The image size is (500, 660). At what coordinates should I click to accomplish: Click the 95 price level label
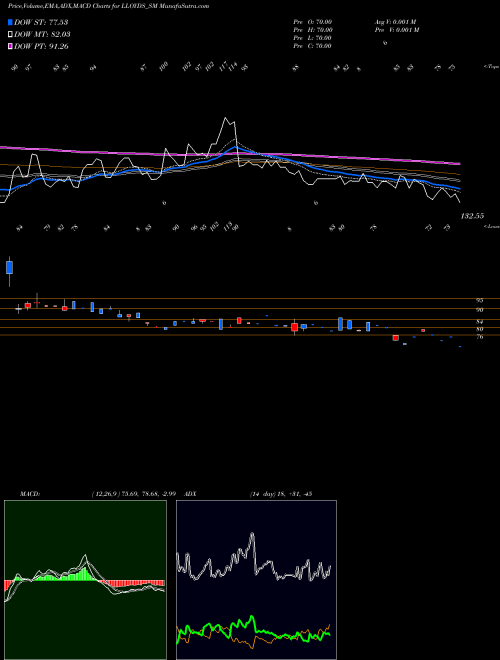479,301
